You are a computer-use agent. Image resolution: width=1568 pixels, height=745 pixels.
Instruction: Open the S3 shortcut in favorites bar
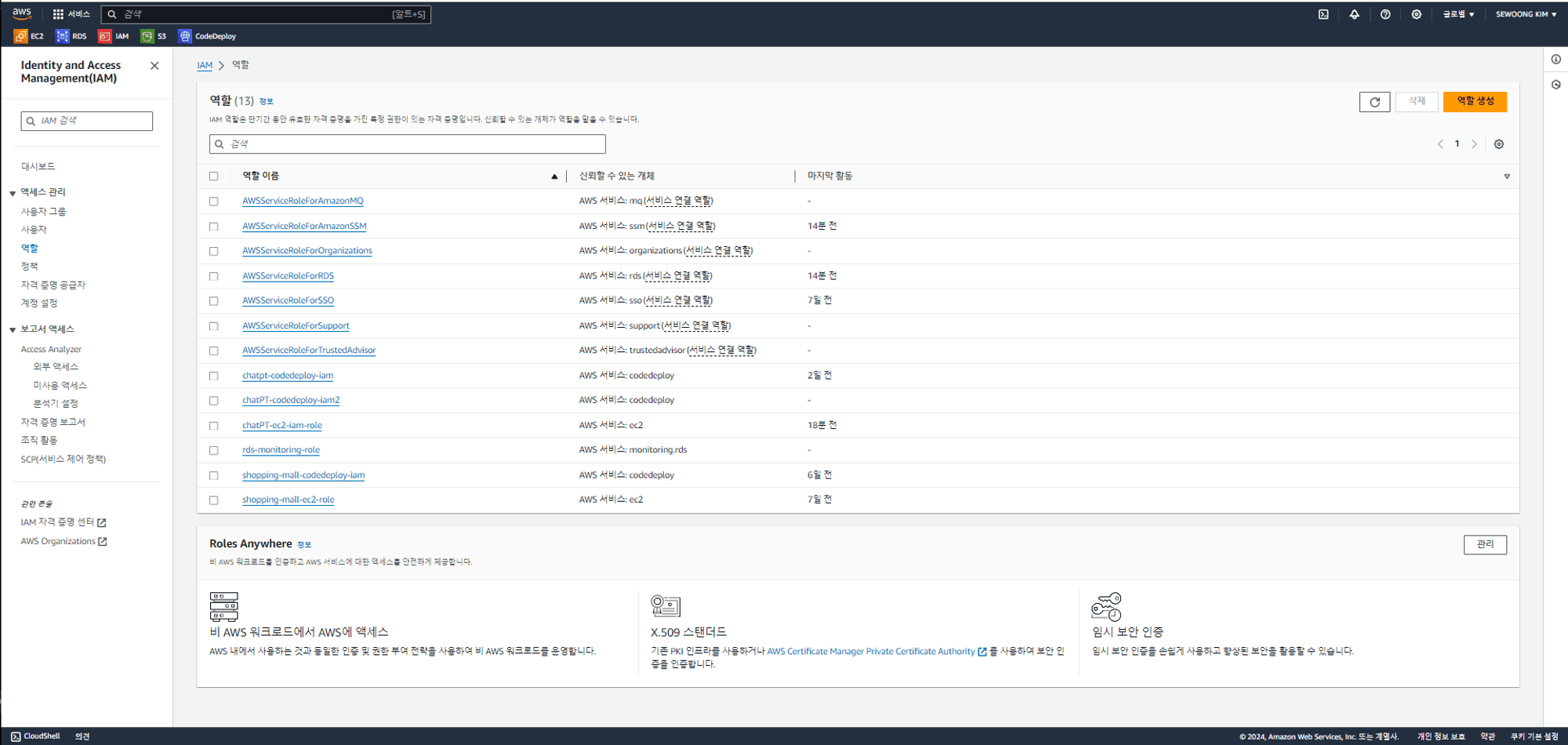point(154,36)
